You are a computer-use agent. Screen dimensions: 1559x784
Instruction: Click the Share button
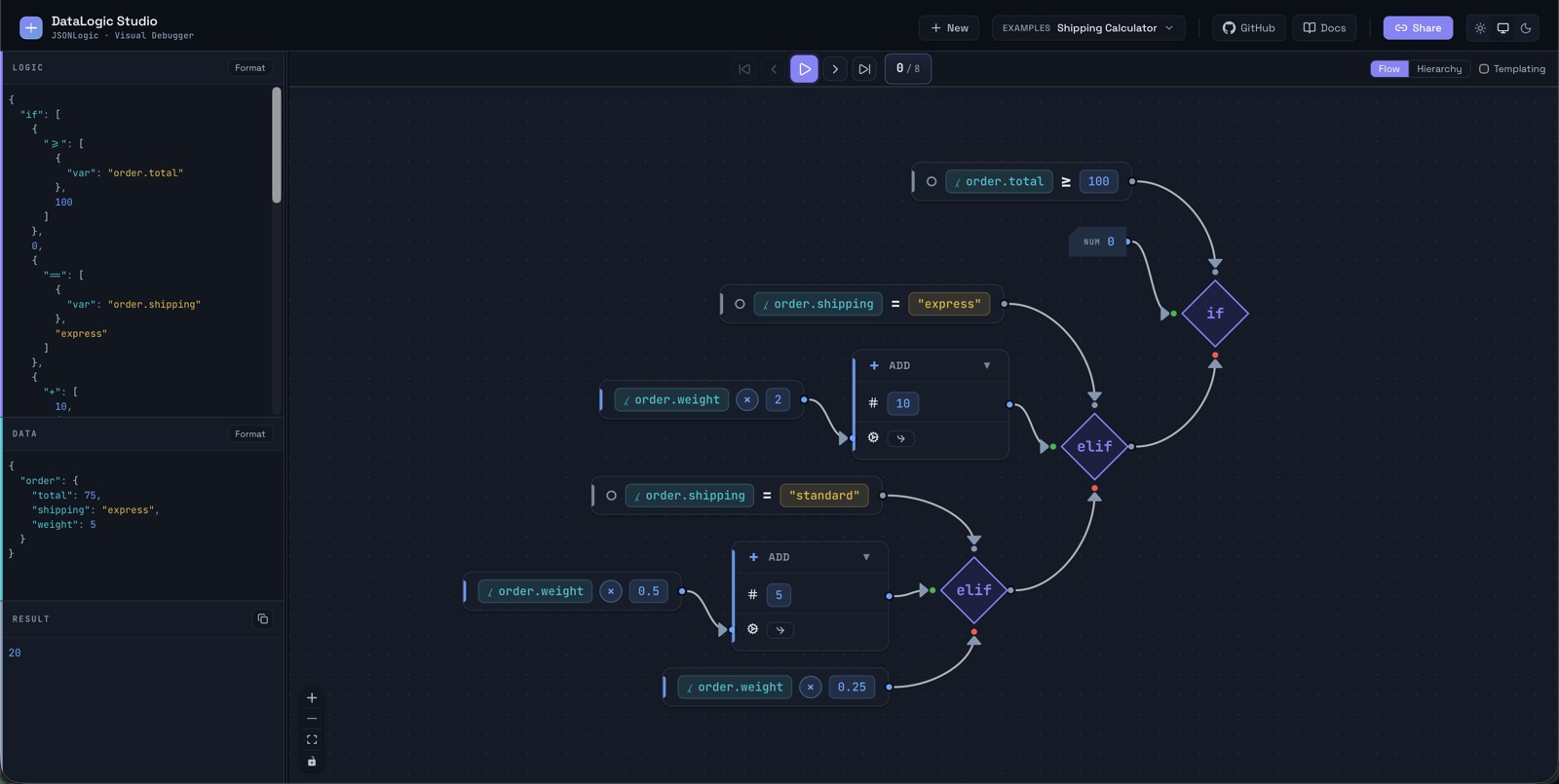tap(1418, 28)
